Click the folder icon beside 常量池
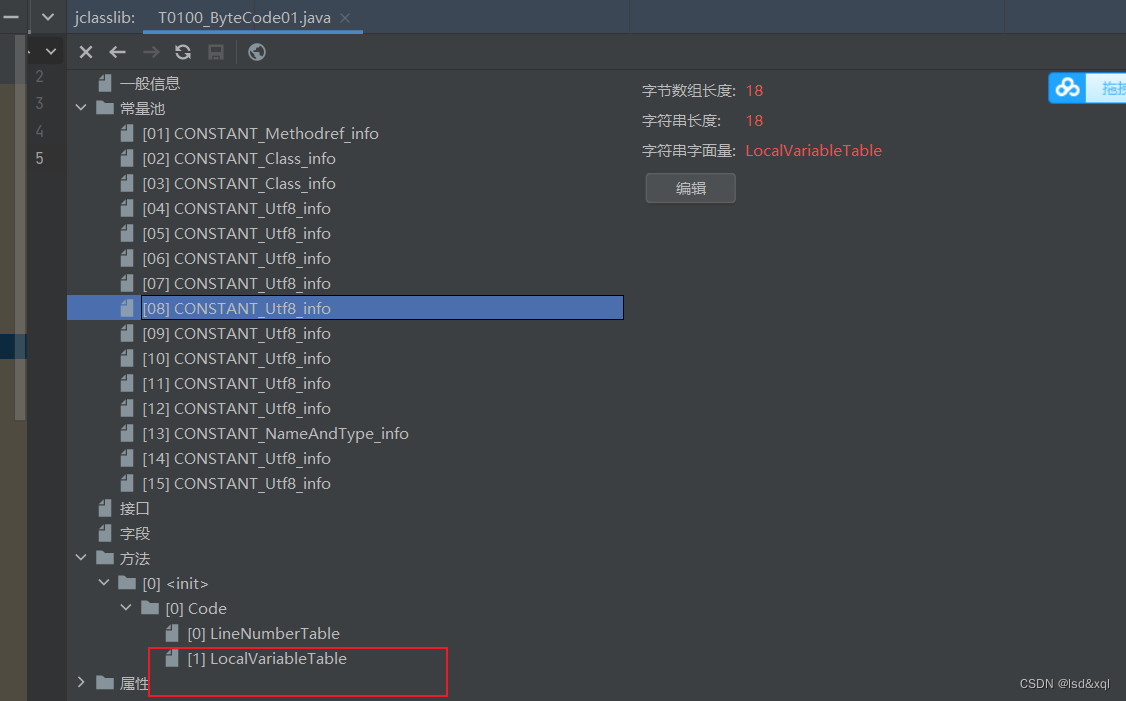This screenshot has height=701, width=1126. [105, 108]
